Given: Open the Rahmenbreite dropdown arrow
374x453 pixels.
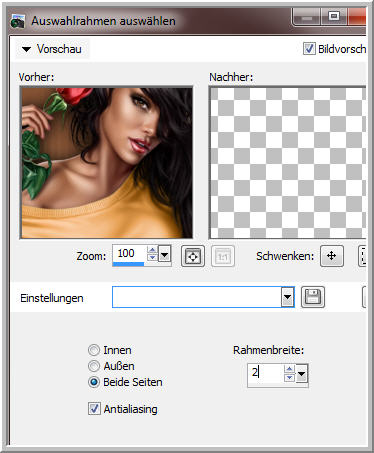Looking at the screenshot, I should [x=301, y=374].
